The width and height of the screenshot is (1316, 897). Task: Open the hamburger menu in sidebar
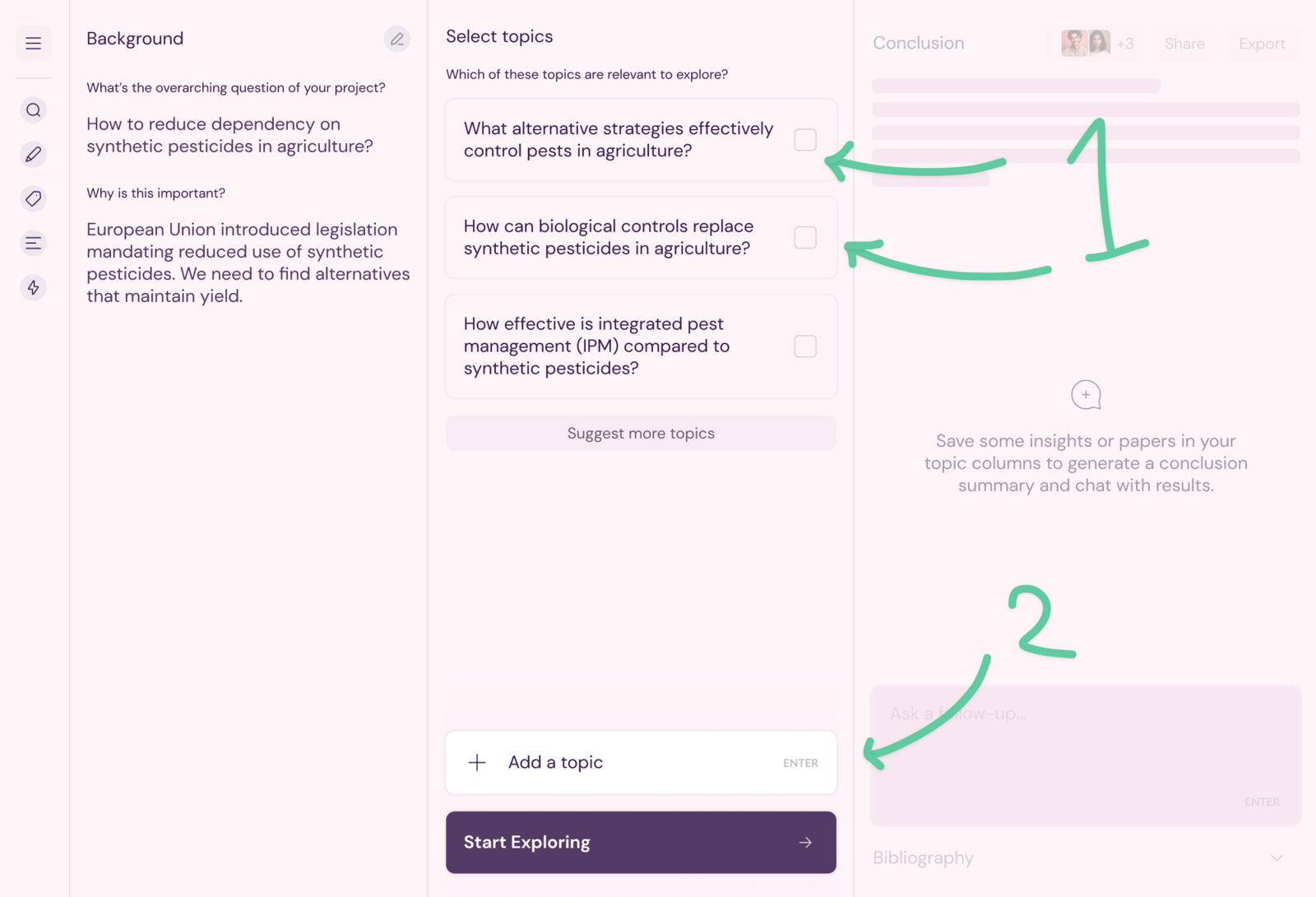coord(33,44)
